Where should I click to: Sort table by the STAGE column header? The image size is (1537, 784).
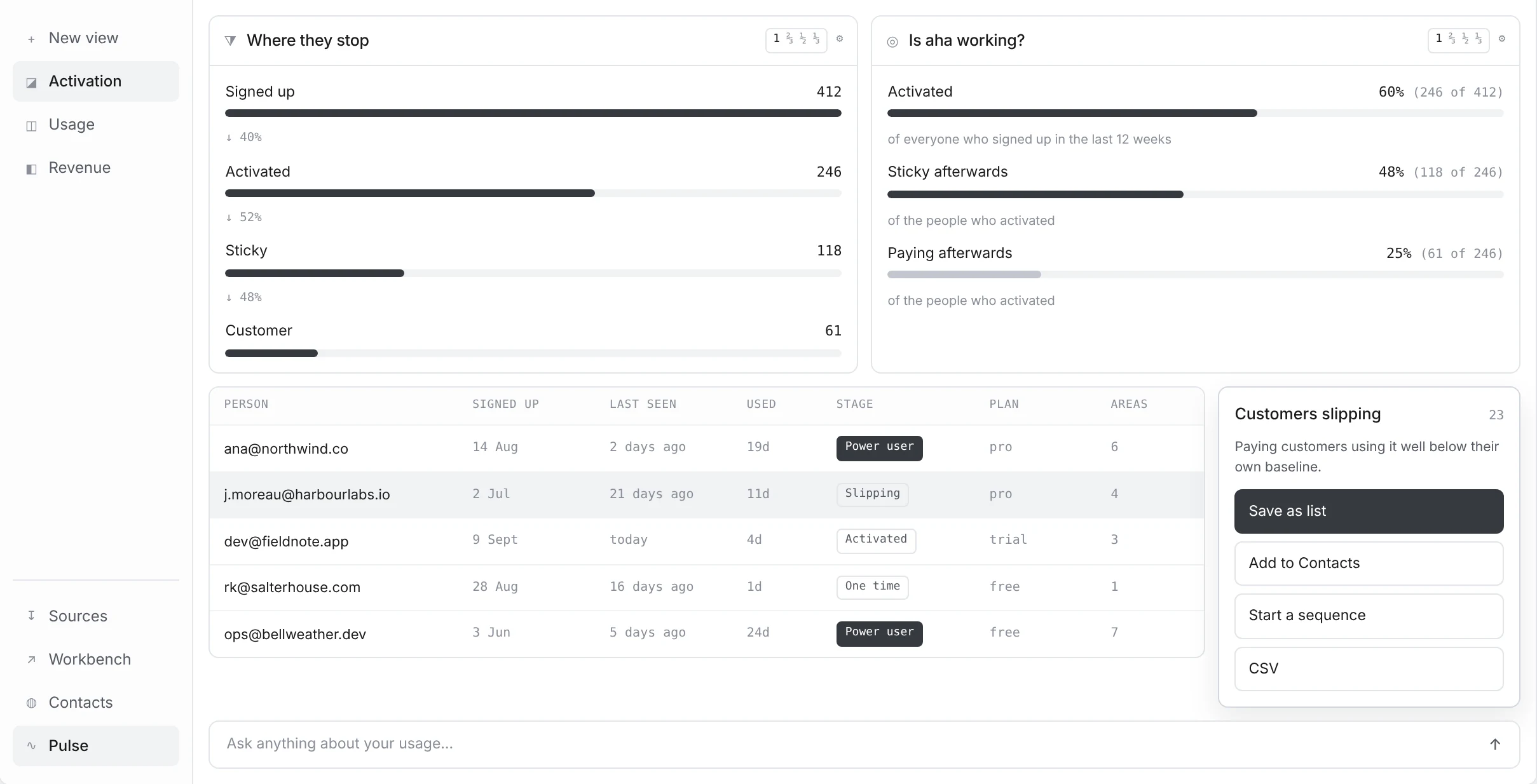click(x=854, y=404)
